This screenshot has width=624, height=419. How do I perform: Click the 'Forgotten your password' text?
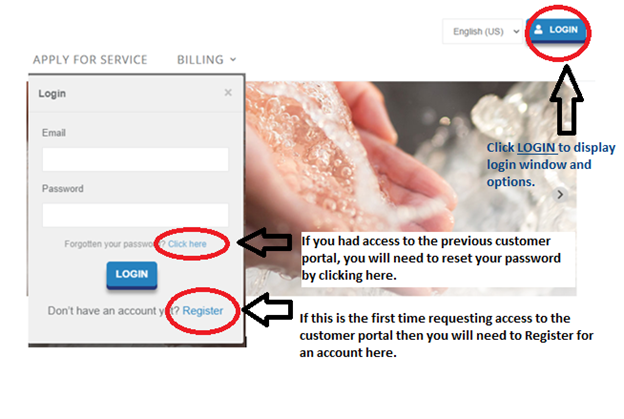click(115, 244)
